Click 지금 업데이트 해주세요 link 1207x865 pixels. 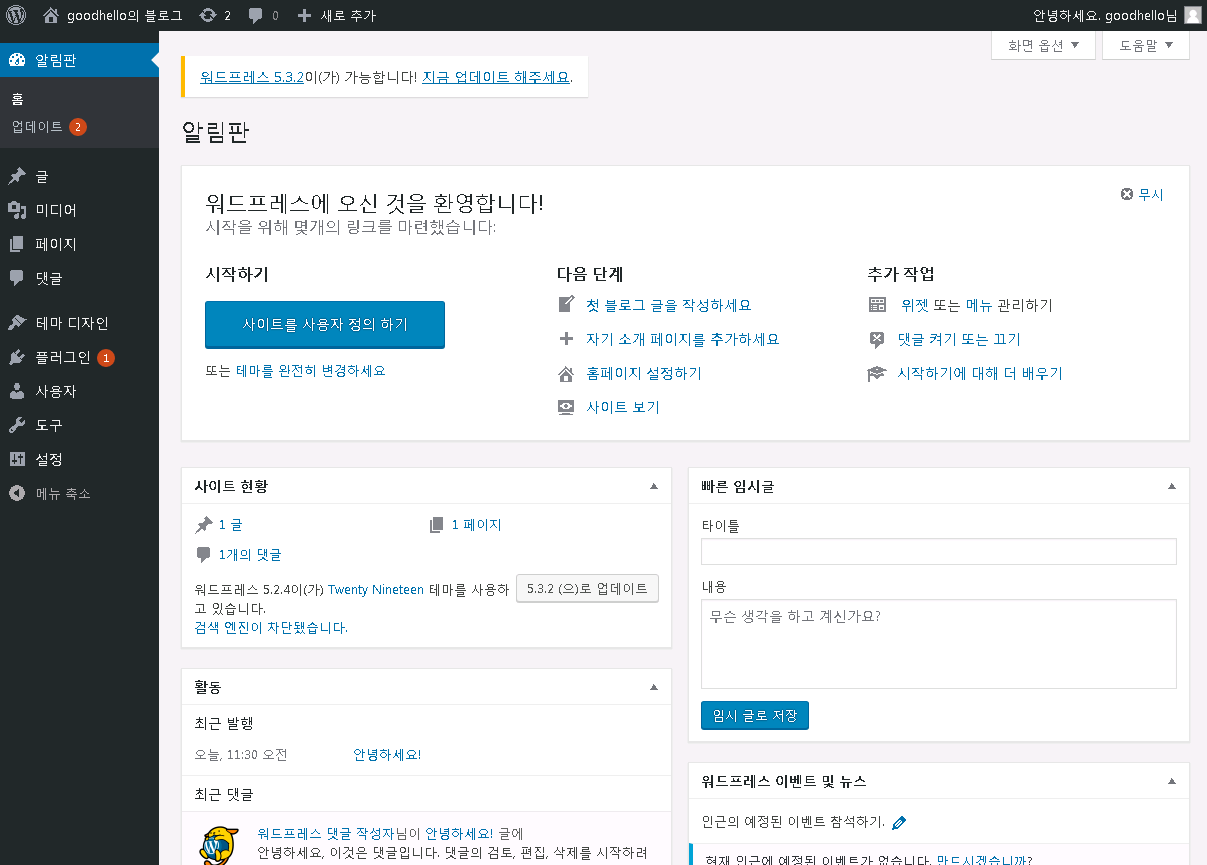pyautogui.click(x=496, y=76)
